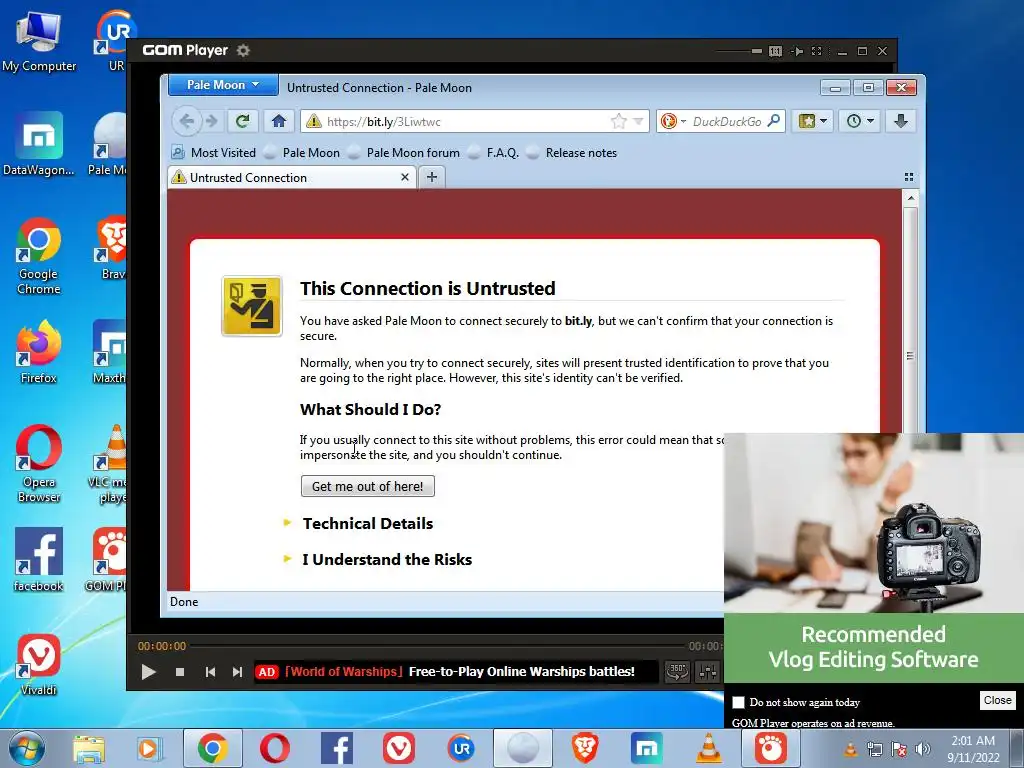The image size is (1024, 768).
Task: Open Windows Explorer from taskbar
Action: (89, 748)
